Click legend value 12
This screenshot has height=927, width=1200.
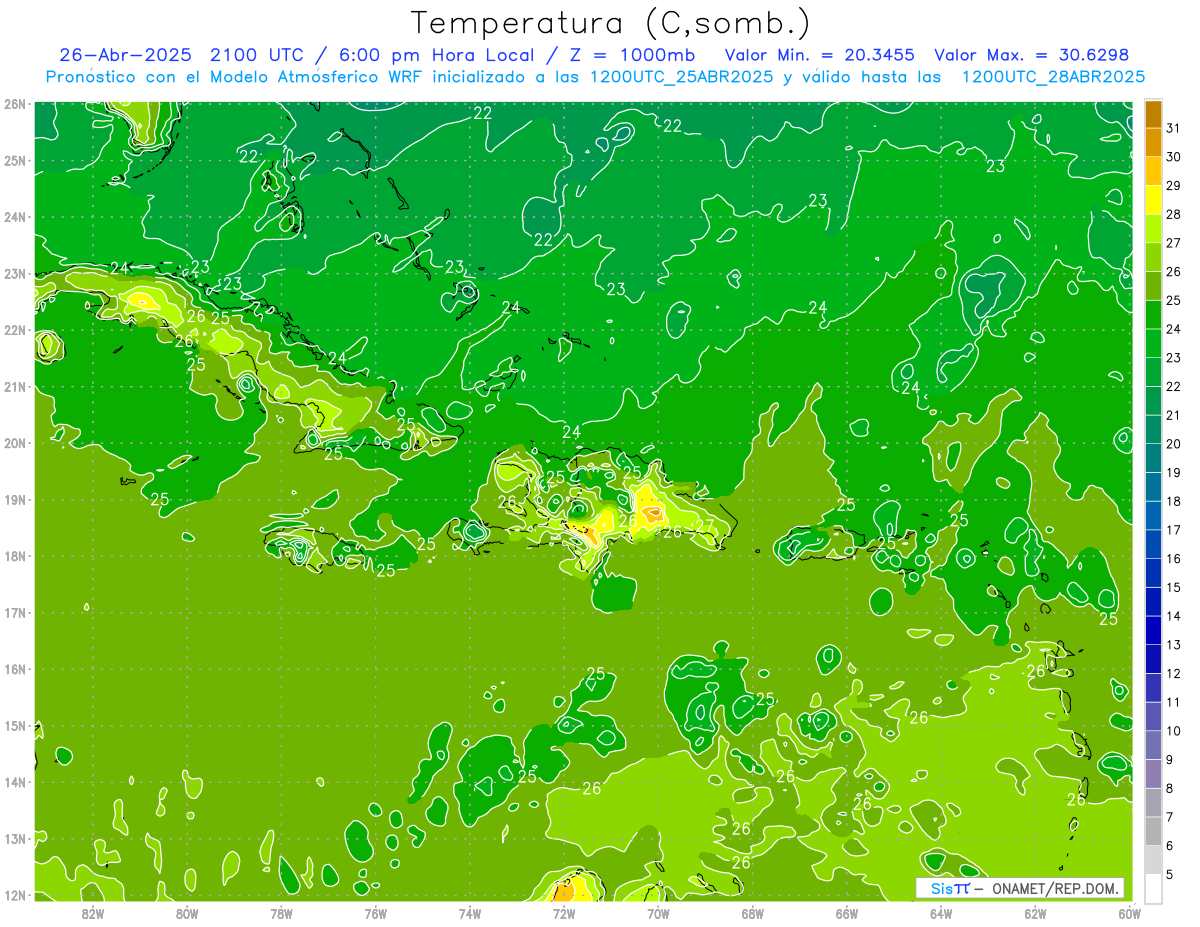pos(1174,673)
